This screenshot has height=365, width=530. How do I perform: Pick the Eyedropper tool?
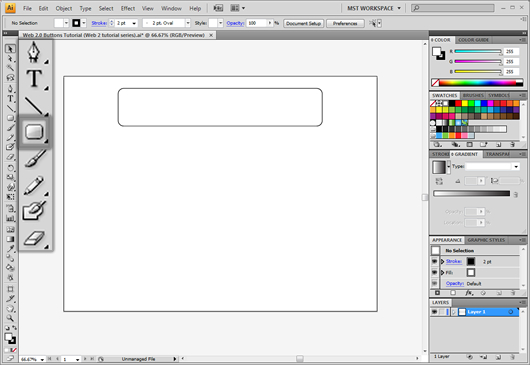pyautogui.click(x=10, y=249)
